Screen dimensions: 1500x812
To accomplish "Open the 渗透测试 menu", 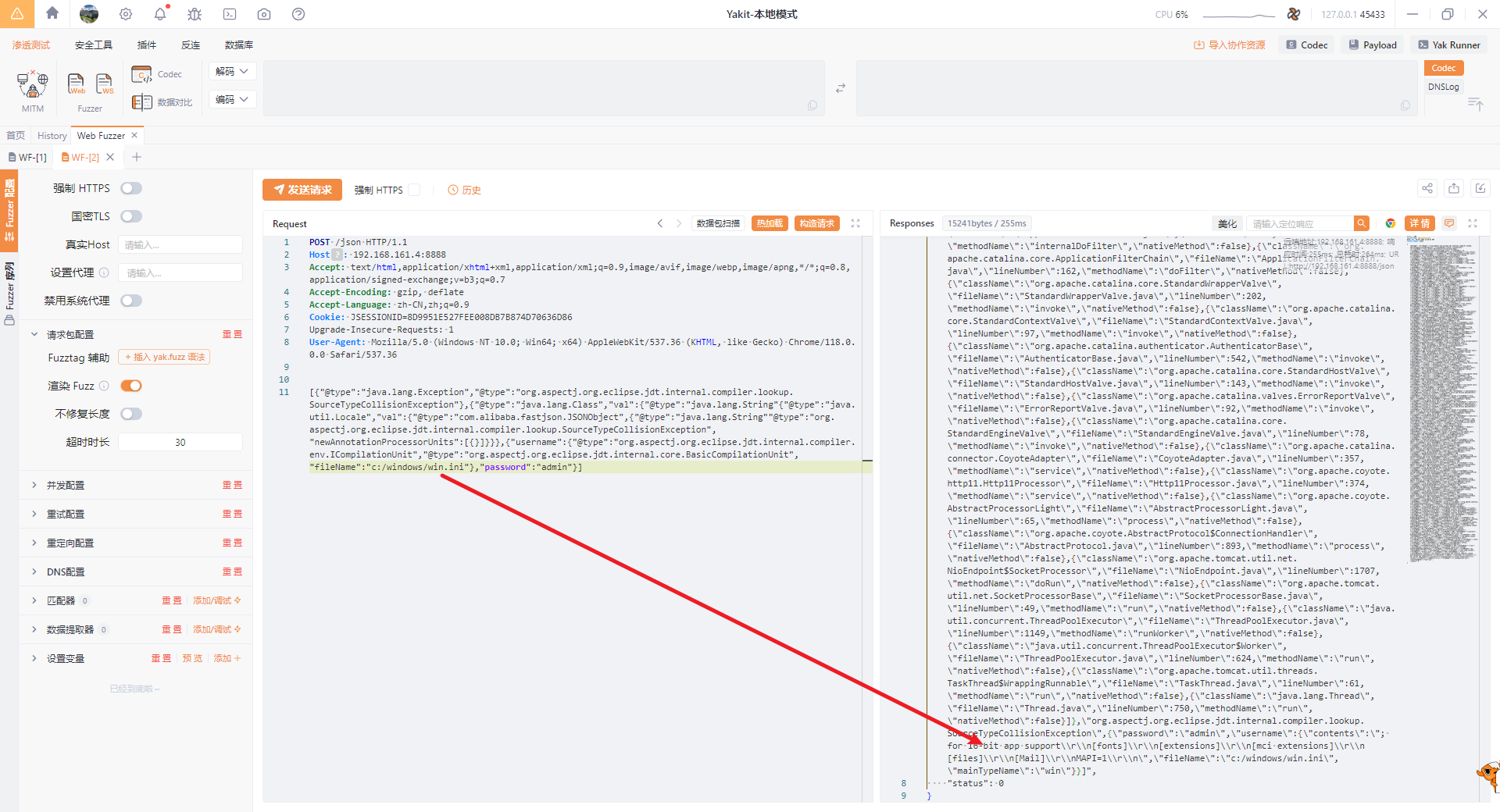I will tap(31, 45).
